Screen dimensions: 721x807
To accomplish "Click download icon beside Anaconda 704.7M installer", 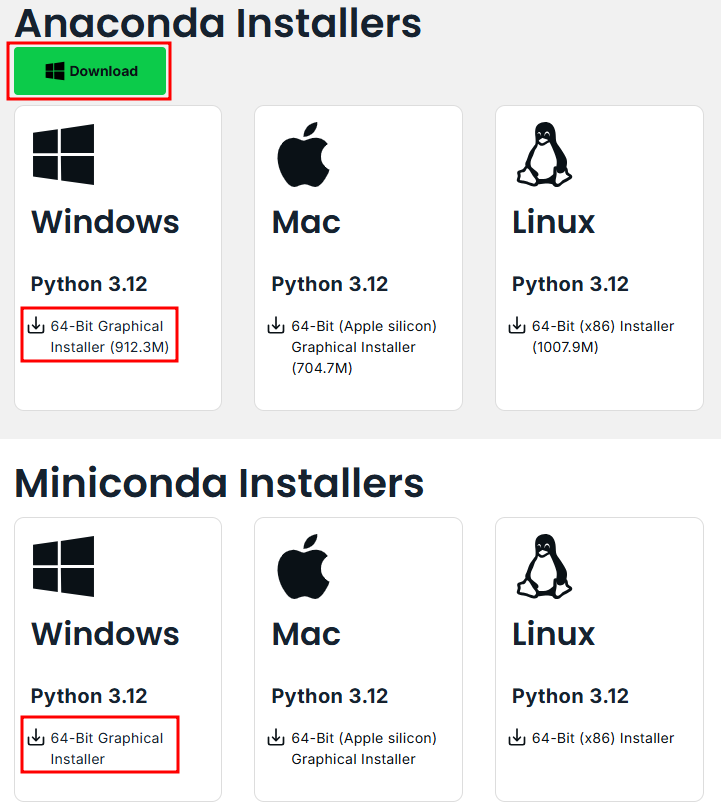I will (276, 325).
